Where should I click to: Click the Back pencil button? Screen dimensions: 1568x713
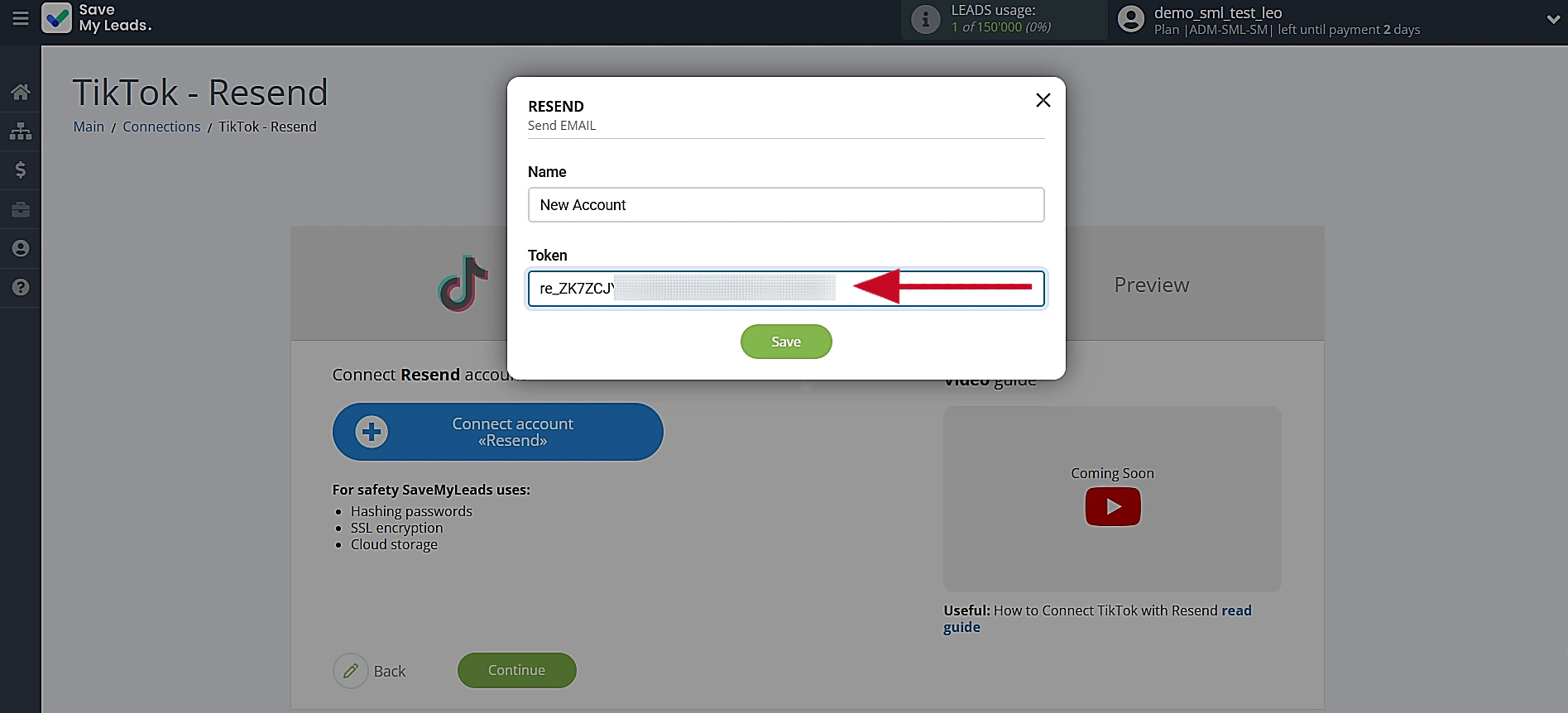[370, 671]
